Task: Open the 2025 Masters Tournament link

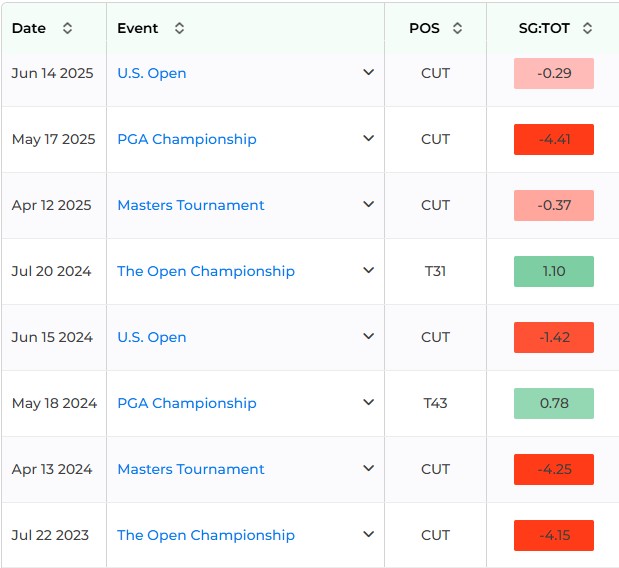Action: click(191, 205)
